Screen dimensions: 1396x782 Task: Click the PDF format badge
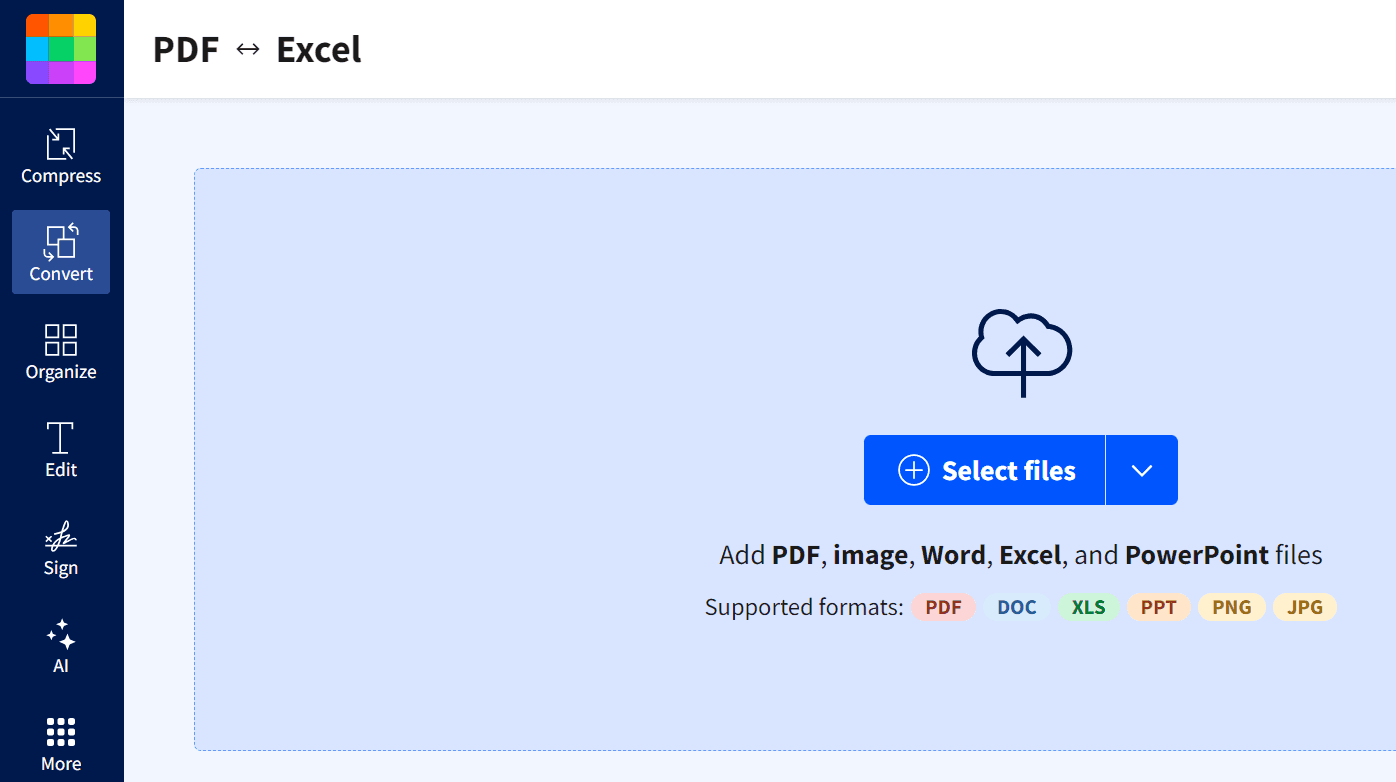pos(943,607)
